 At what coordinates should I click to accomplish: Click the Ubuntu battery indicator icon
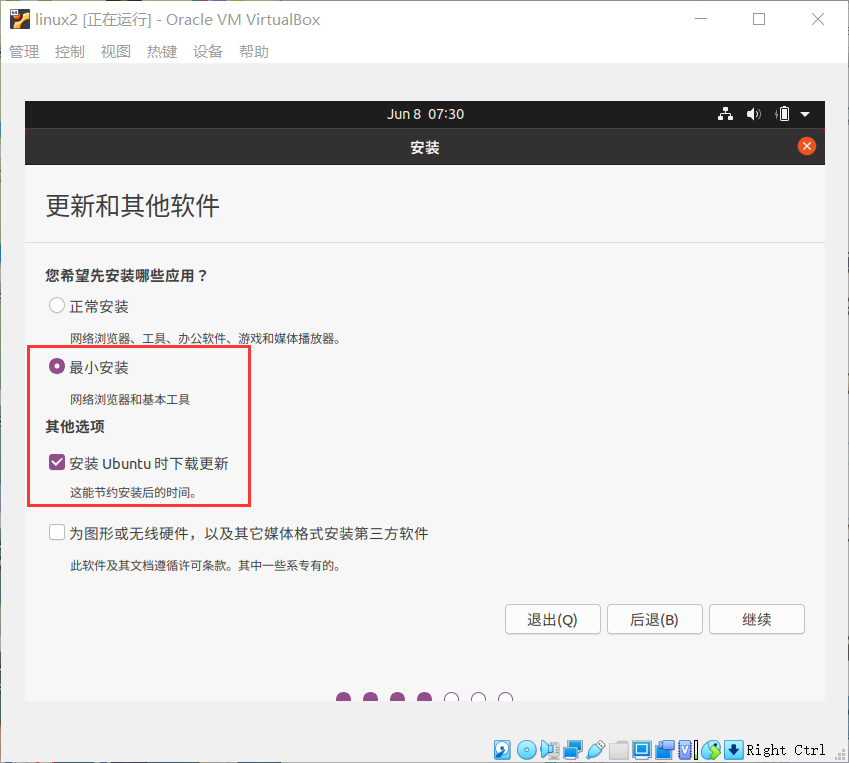(782, 114)
